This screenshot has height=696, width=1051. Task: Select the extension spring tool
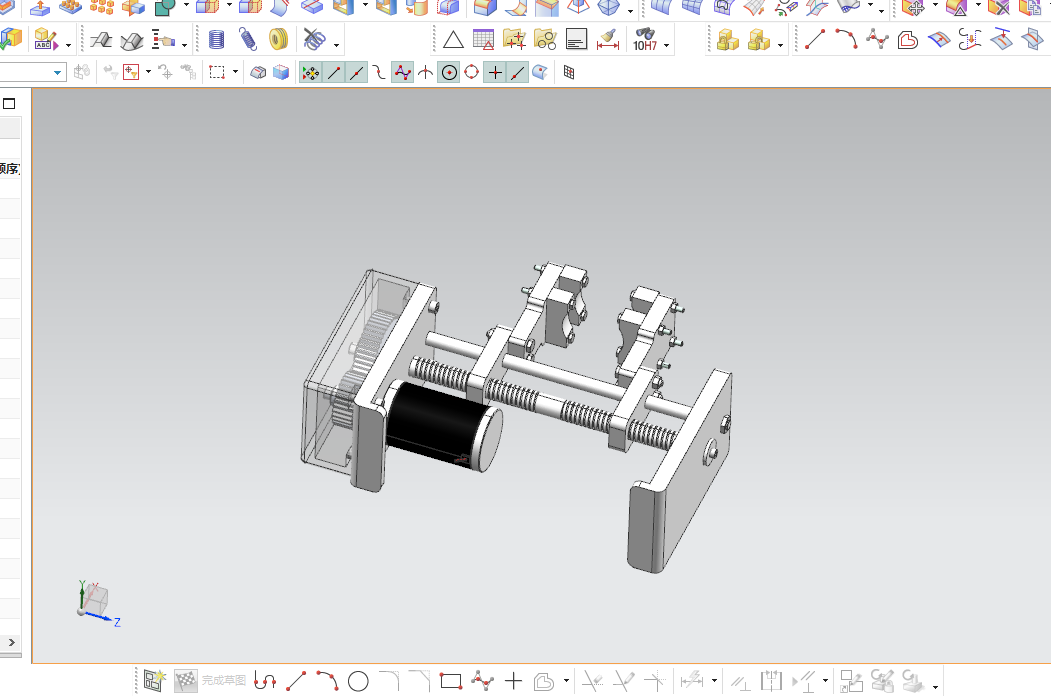(247, 40)
